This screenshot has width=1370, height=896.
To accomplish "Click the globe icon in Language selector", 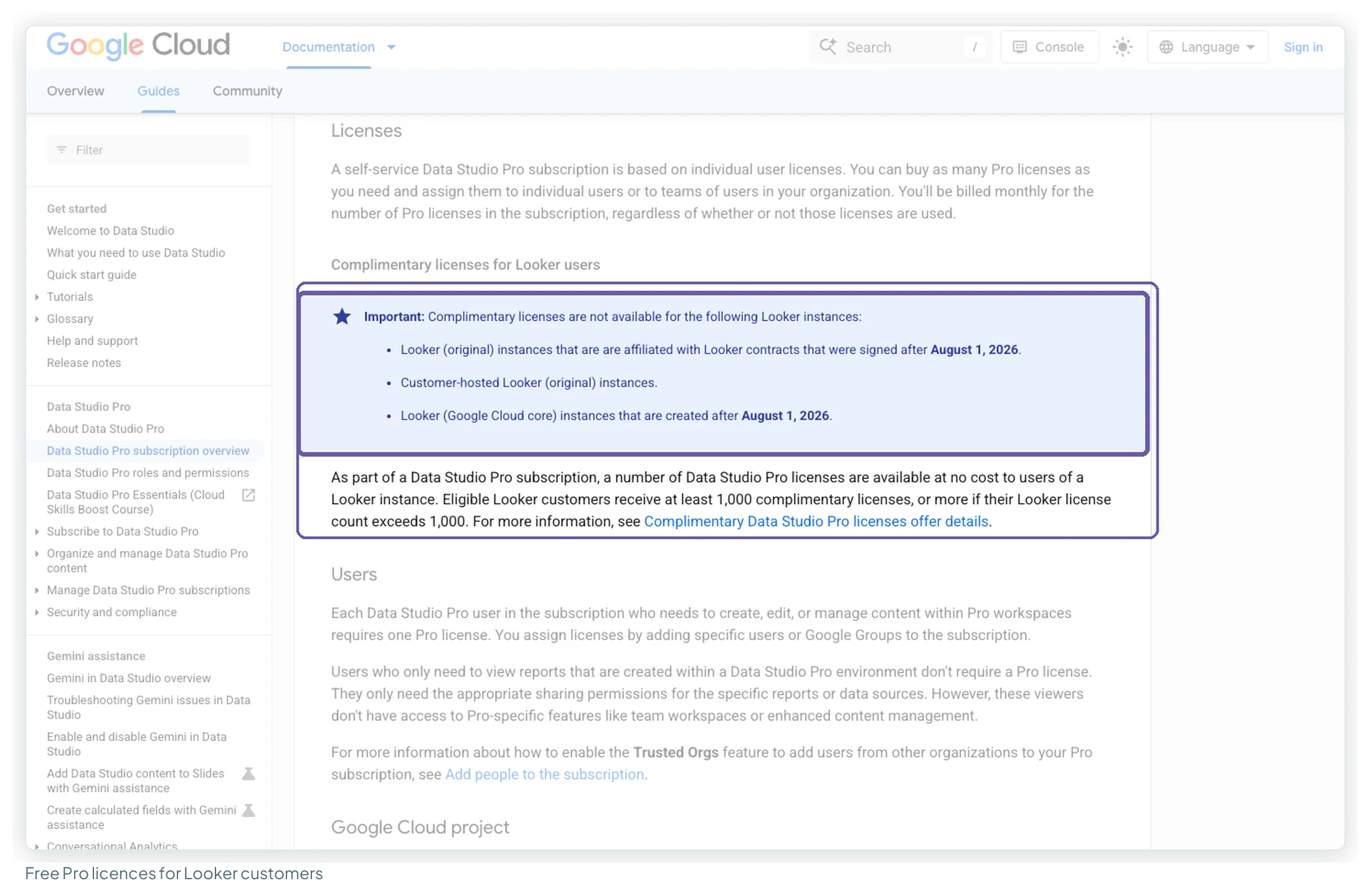I will click(1166, 47).
